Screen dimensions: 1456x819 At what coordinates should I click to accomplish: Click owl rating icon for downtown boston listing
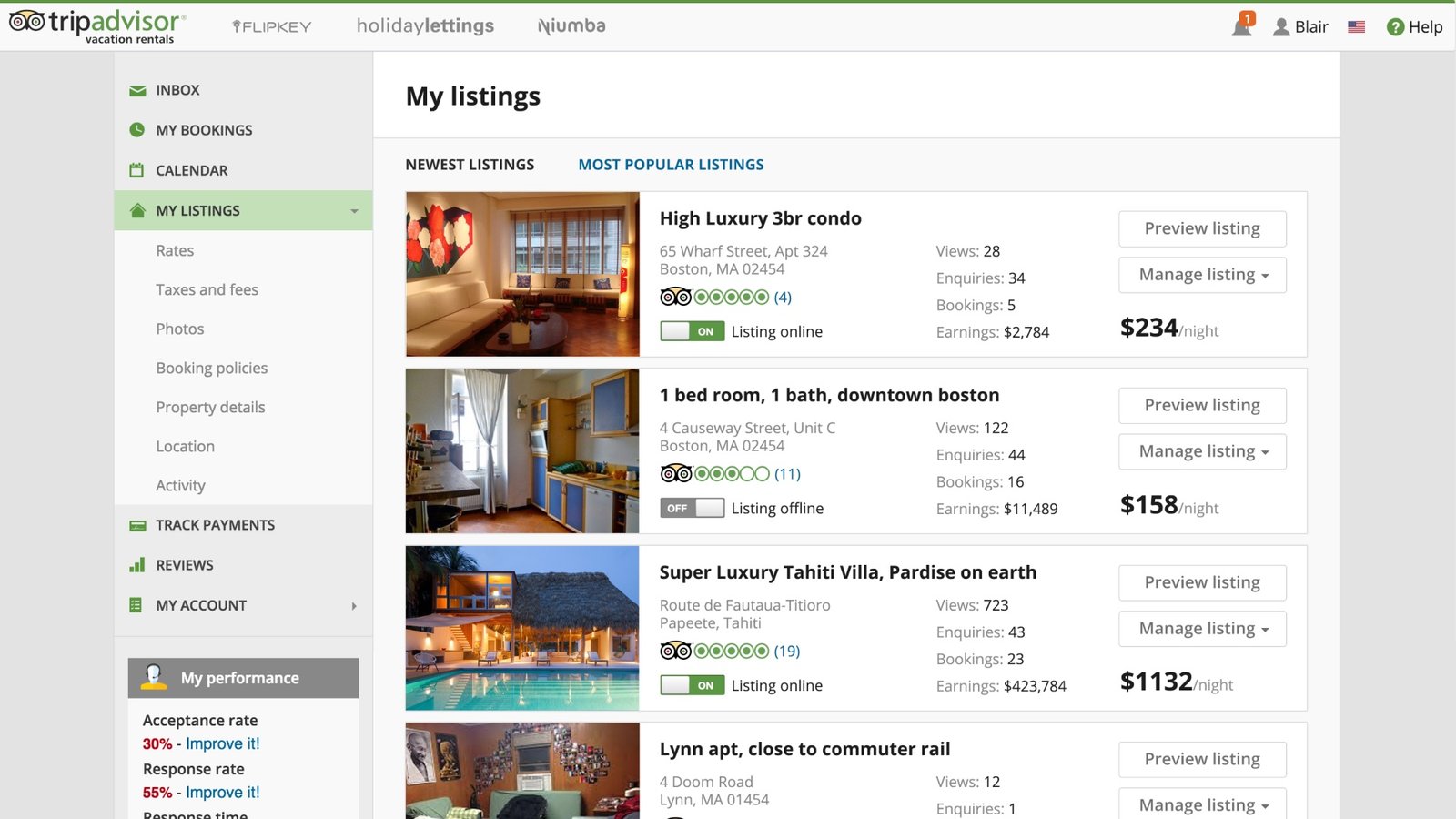(675, 473)
